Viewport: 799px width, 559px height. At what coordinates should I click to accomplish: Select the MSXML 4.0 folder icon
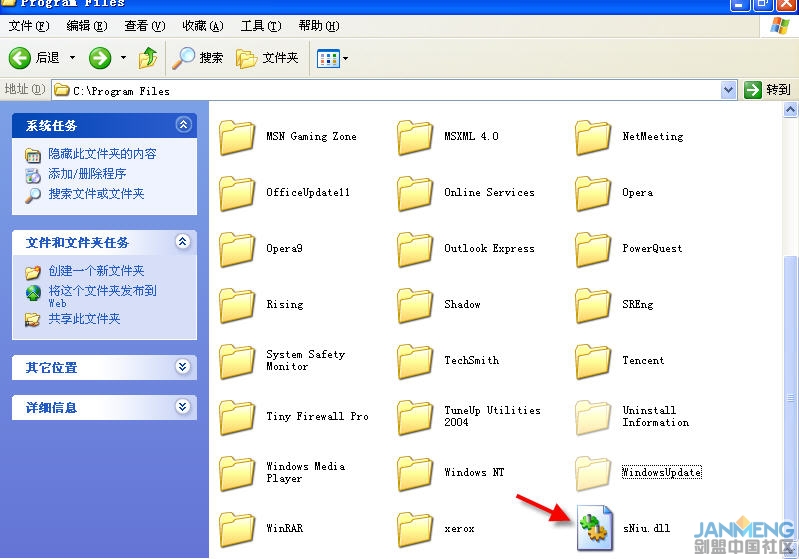415,138
